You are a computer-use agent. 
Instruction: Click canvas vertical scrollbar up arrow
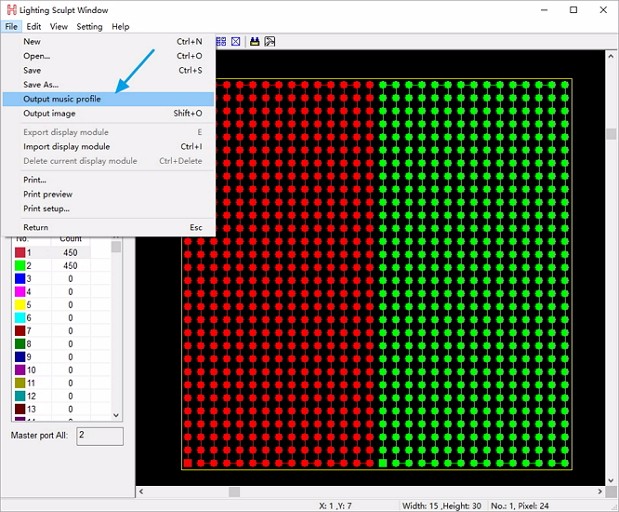coord(611,56)
